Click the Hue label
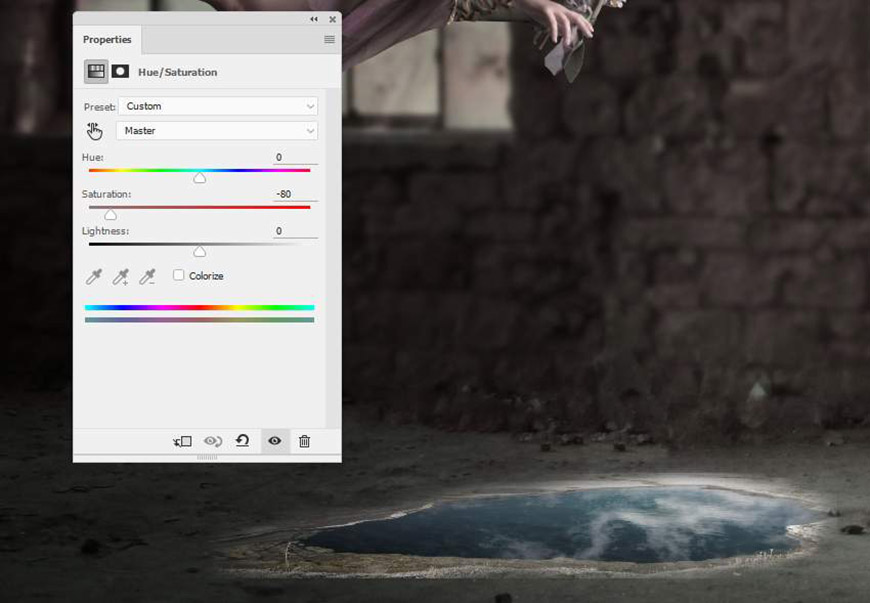This screenshot has height=603, width=870. coord(93,158)
